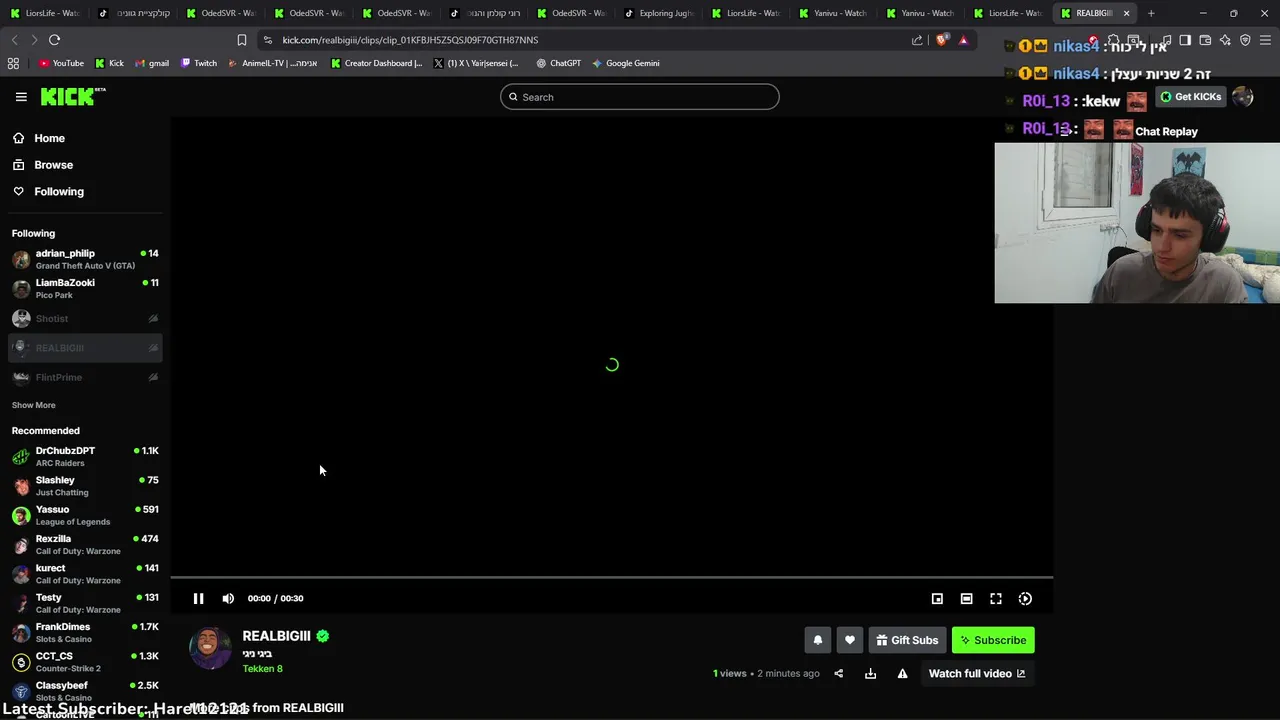Reload the page
Viewport: 1280px width, 720px height.
pos(54,40)
